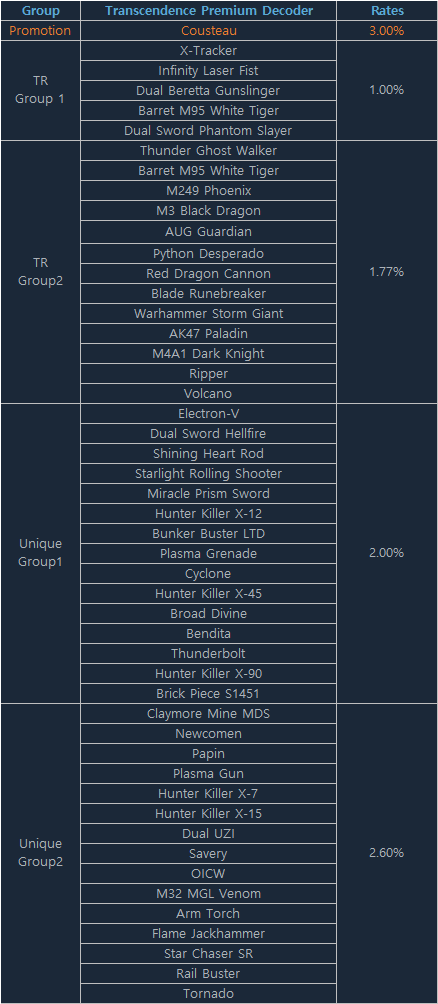
Task: Click the Group column header
Action: pos(40,11)
